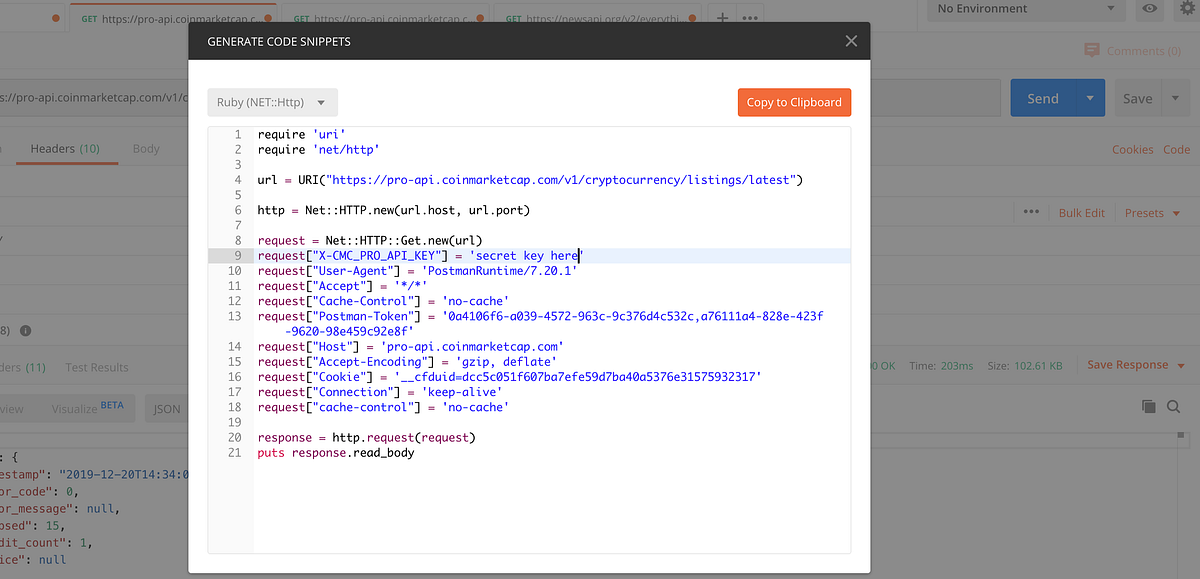Image resolution: width=1200 pixels, height=579 pixels.
Task: Select the Headers (10) tab
Action: tap(66, 148)
